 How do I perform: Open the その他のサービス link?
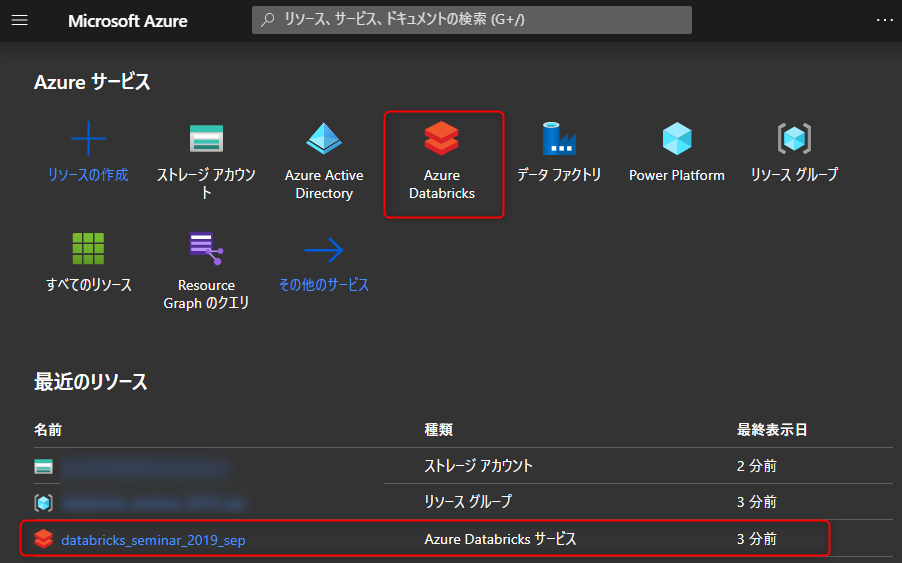click(324, 285)
